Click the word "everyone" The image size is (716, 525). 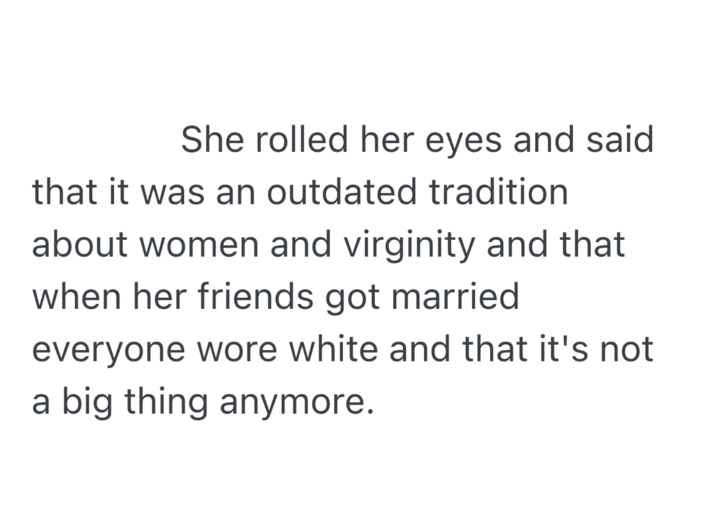[107, 352]
